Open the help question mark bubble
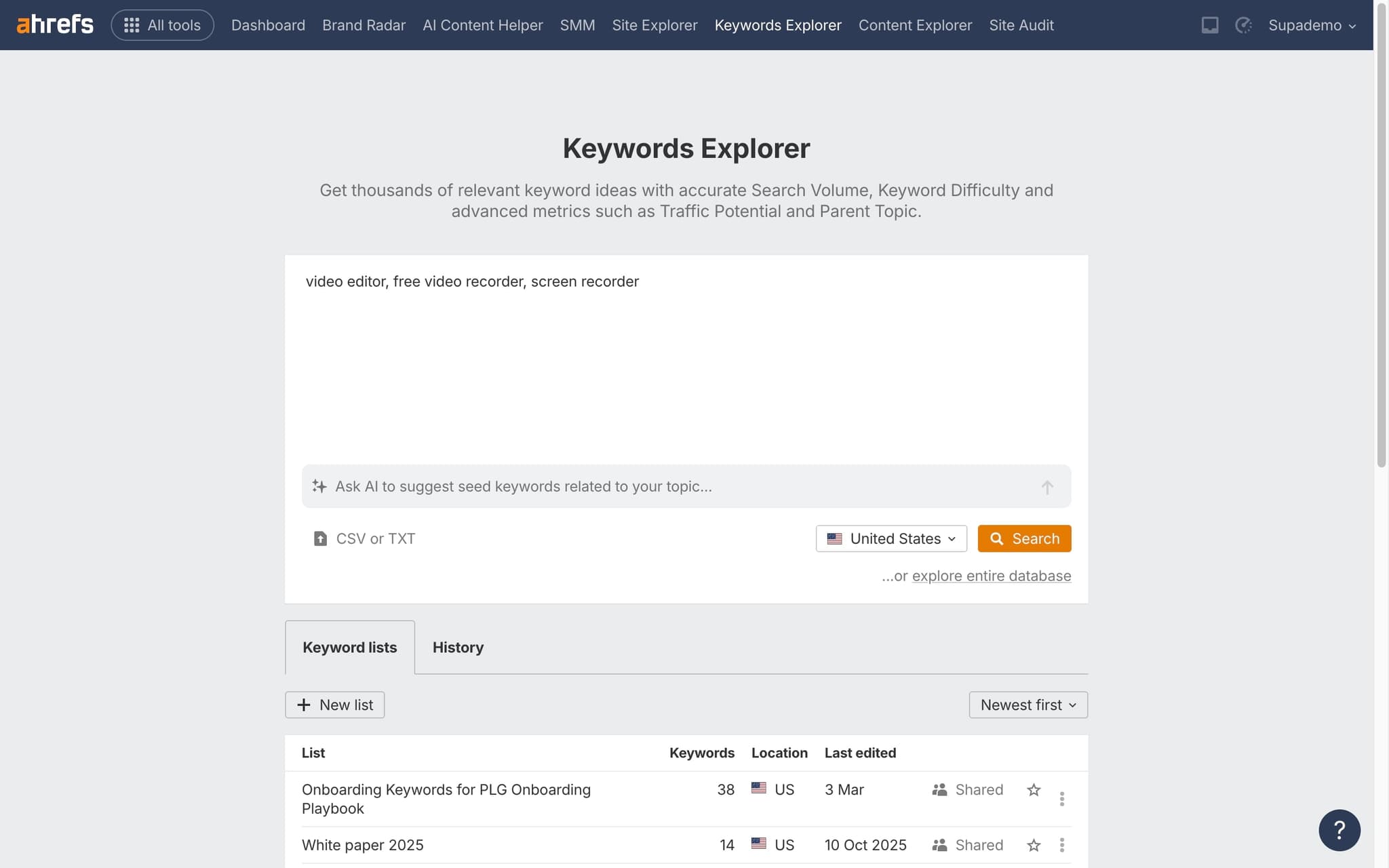This screenshot has height=868, width=1389. point(1339,830)
